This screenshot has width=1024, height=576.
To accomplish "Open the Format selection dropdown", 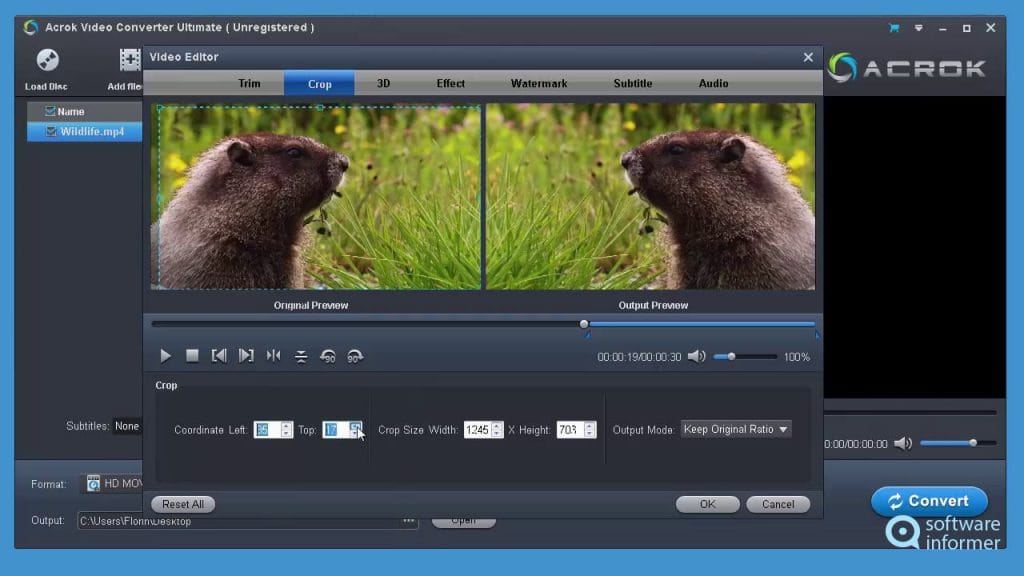I will (x=115, y=483).
